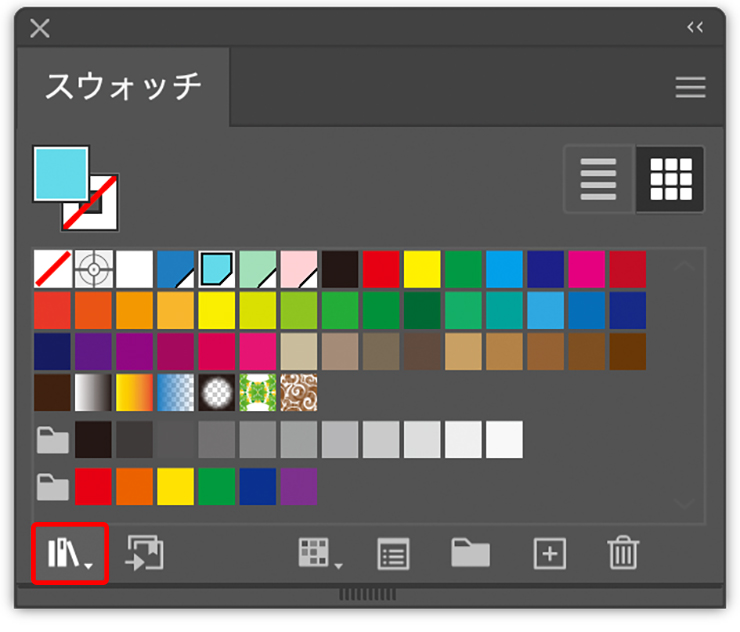Choose the black-to-white gradient swatch

pos(93,393)
